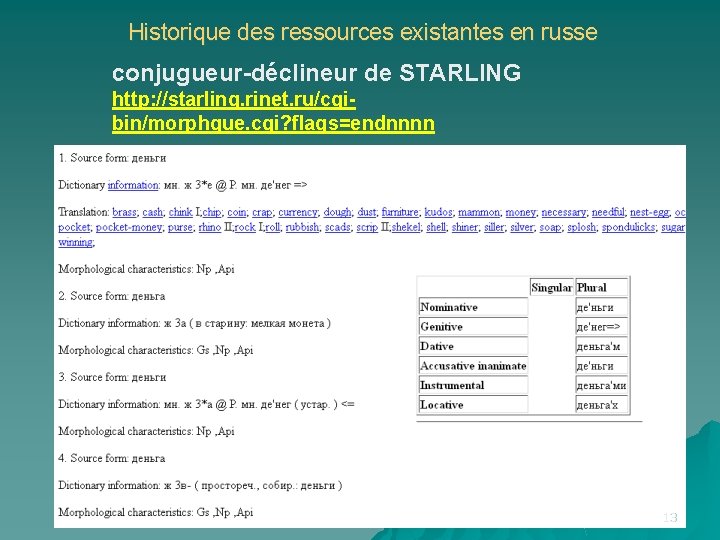Open the 'shiner' translation link
This screenshot has height=540, width=720.
point(465,227)
